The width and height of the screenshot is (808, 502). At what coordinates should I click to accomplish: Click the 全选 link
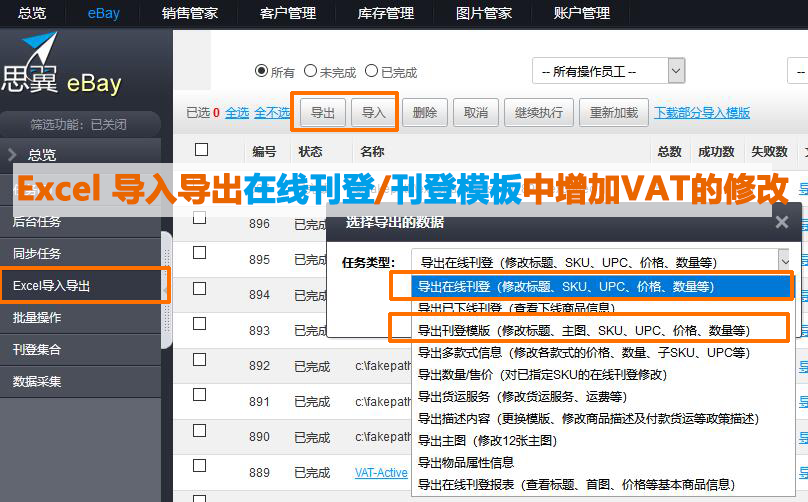coord(237,112)
